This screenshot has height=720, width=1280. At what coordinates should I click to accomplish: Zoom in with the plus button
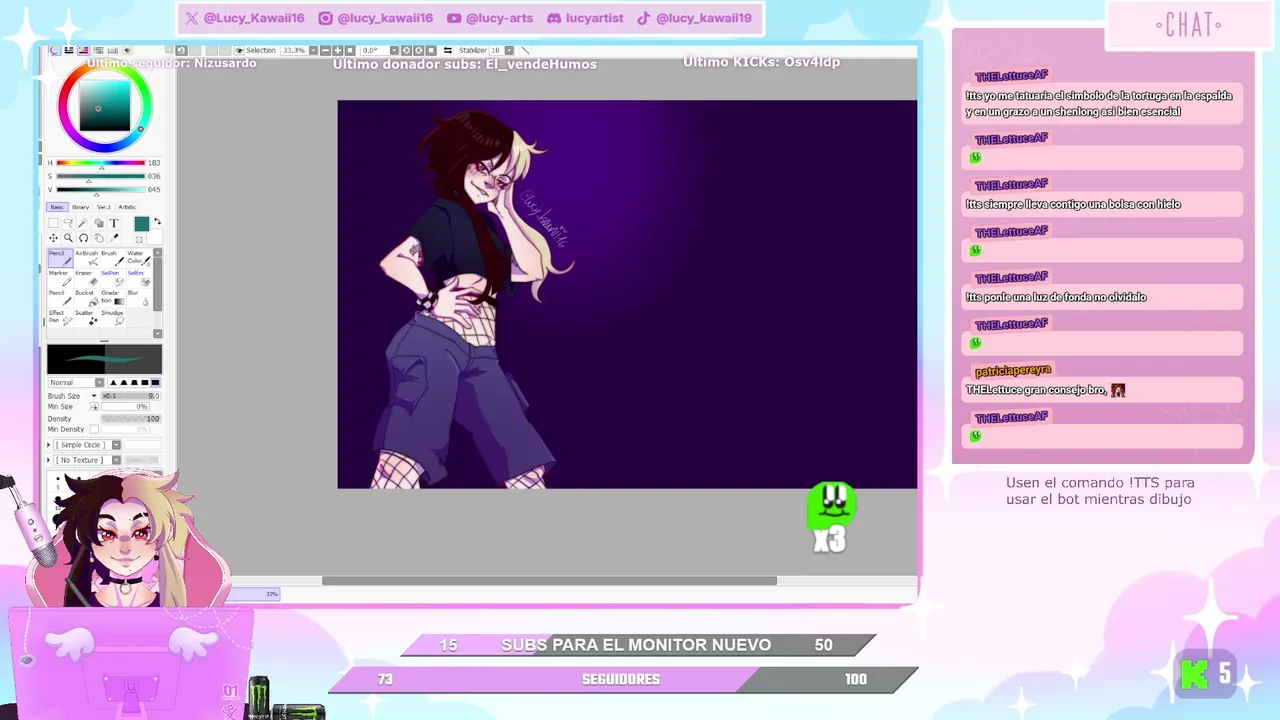[x=338, y=50]
